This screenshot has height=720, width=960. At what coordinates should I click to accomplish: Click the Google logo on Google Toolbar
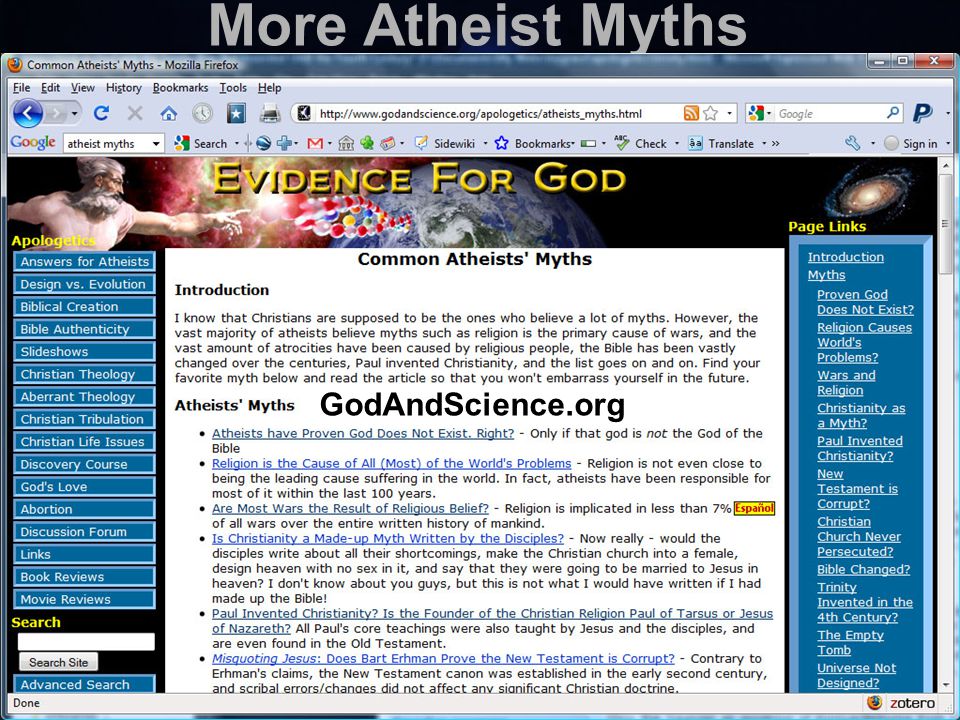33,143
